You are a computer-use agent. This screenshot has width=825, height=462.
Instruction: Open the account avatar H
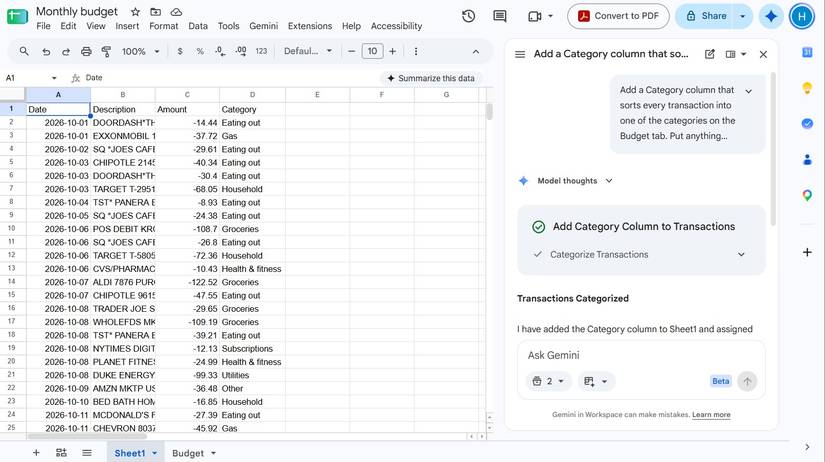tap(802, 16)
